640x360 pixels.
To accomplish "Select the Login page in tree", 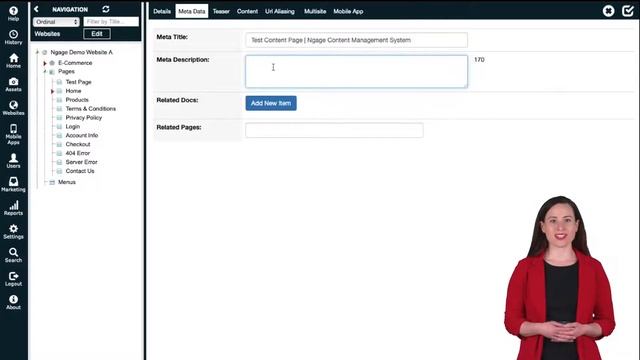I will tap(73, 127).
